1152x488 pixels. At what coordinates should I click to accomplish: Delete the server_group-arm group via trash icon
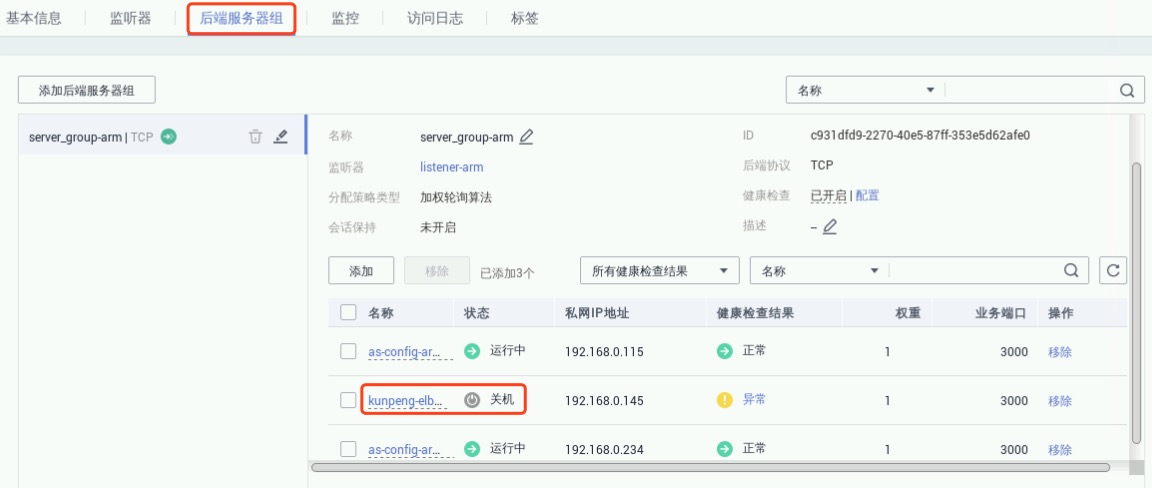pos(255,137)
